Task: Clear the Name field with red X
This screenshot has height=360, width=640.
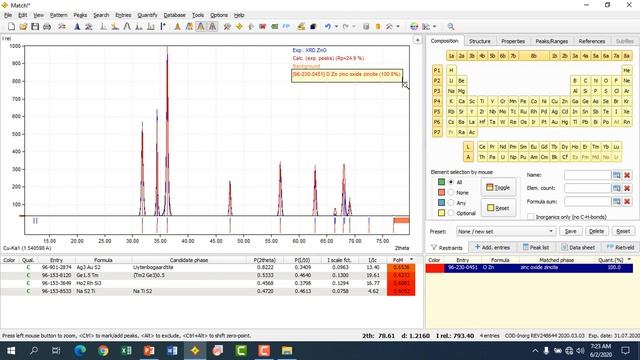Action: (627, 175)
